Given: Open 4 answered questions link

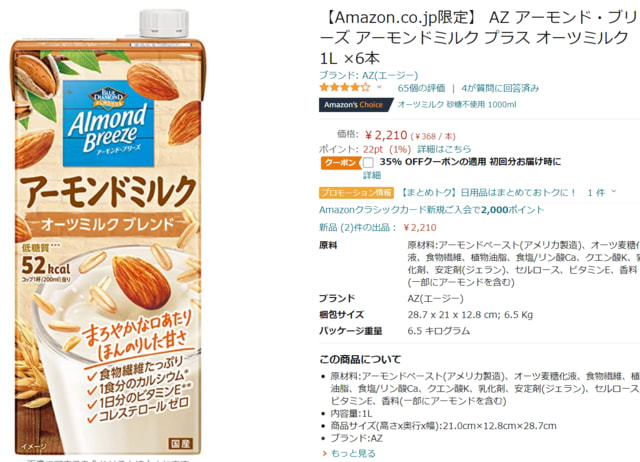Looking at the screenshot, I should point(500,88).
